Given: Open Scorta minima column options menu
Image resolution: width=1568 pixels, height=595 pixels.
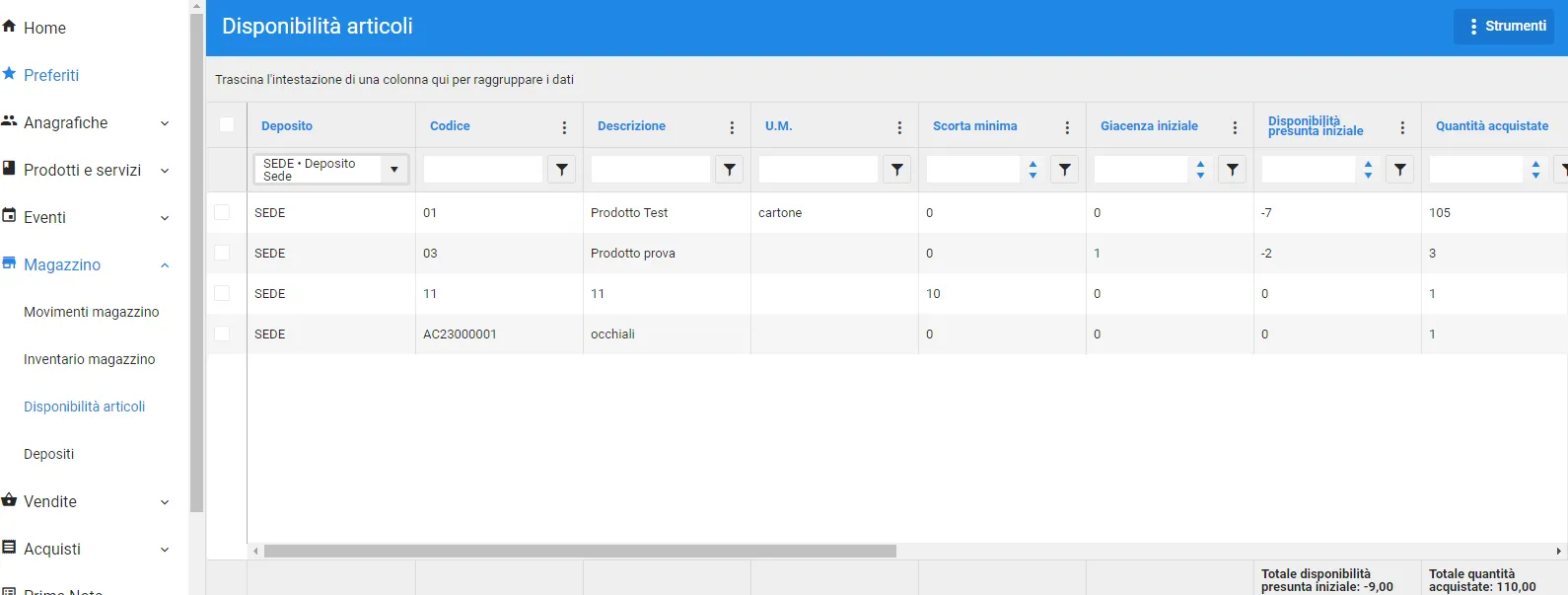Looking at the screenshot, I should 1067,127.
